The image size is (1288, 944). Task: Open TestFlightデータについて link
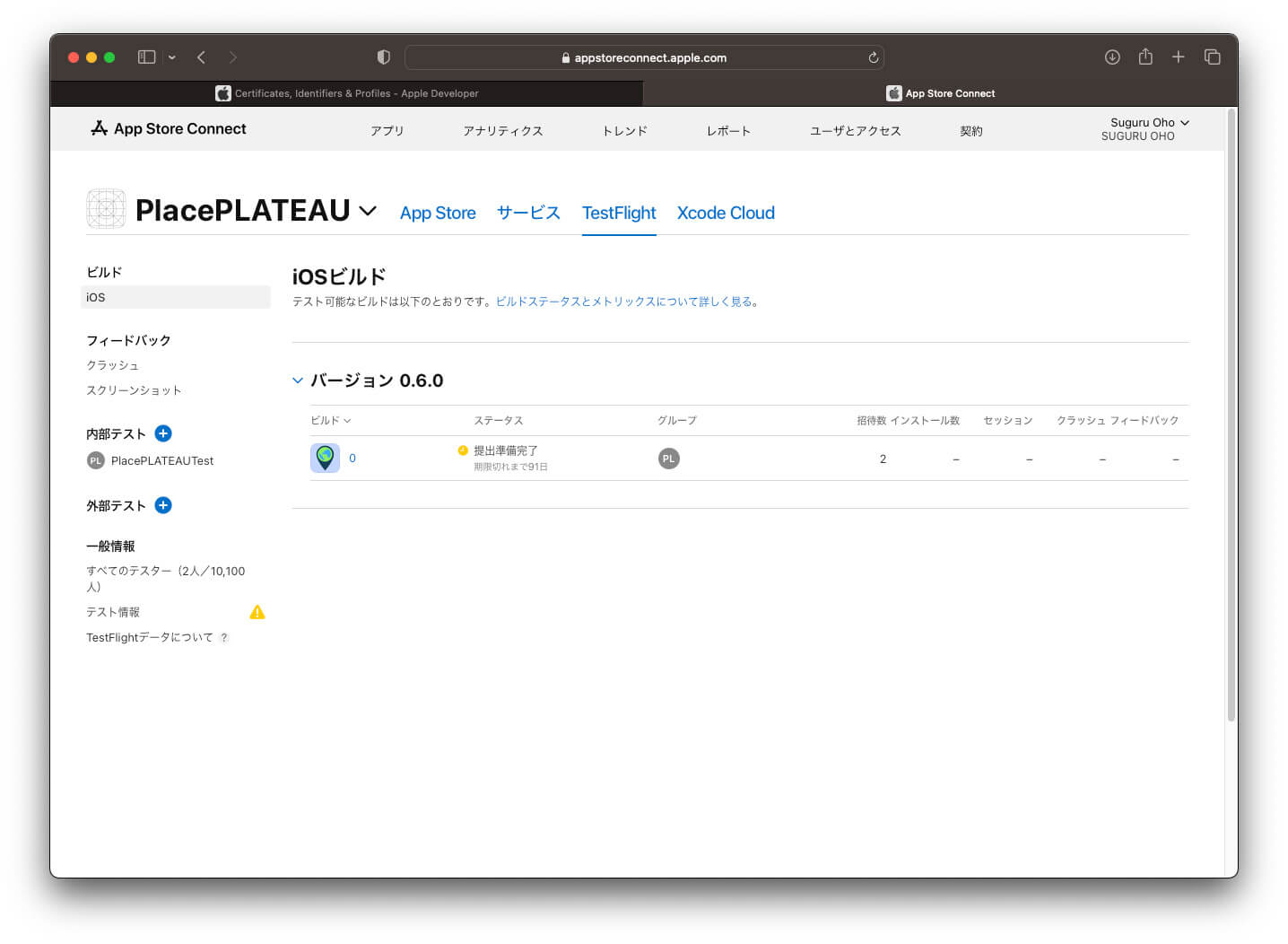150,637
